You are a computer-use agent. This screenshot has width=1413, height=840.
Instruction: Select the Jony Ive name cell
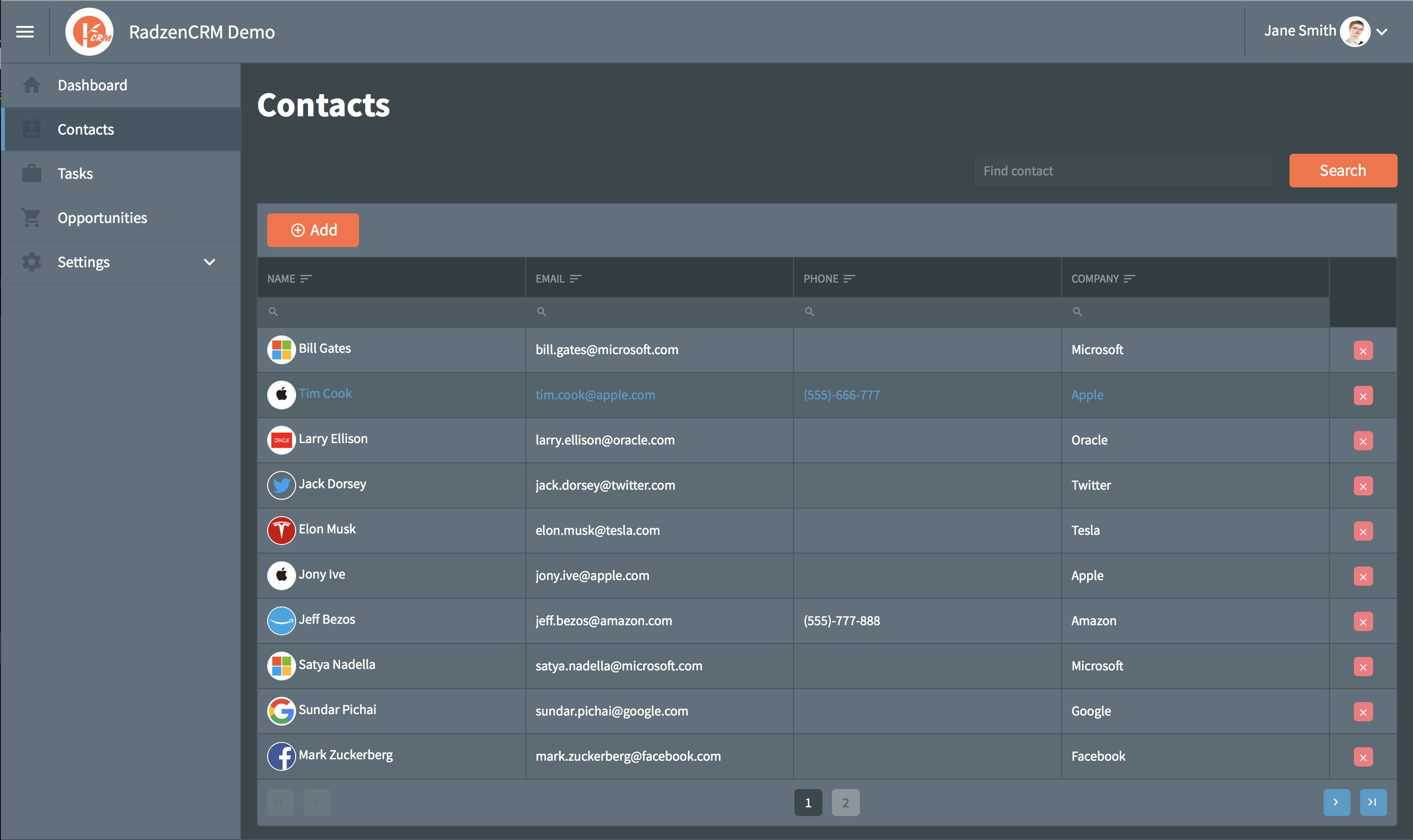391,576
